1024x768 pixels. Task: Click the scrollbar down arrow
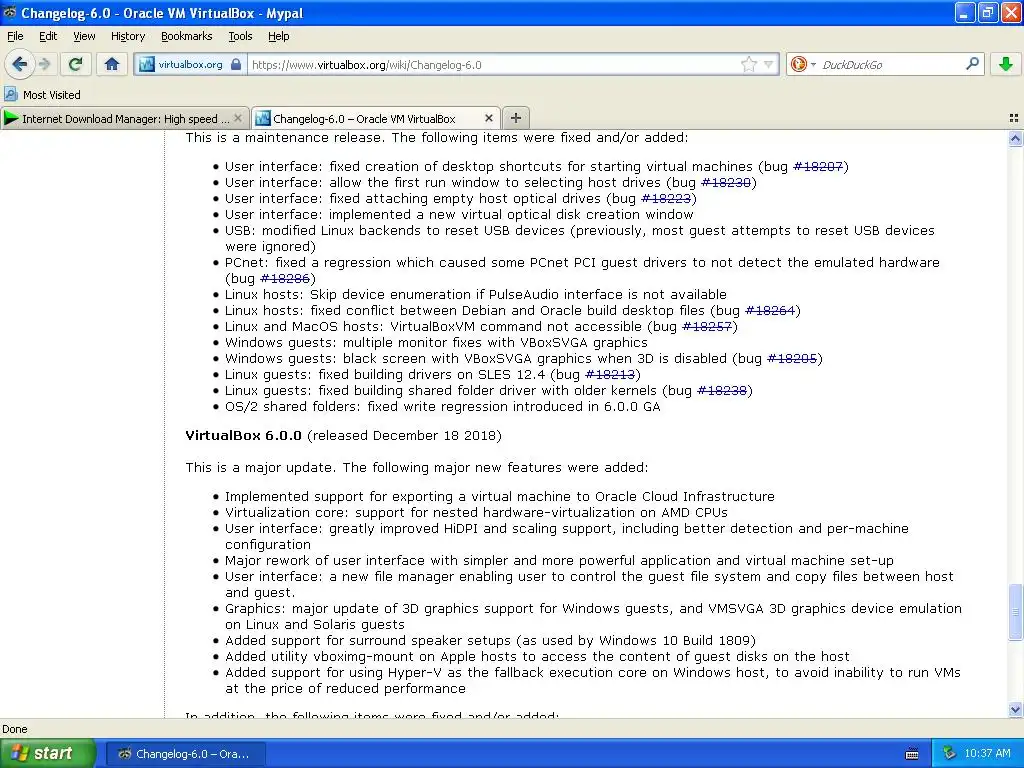(1015, 709)
